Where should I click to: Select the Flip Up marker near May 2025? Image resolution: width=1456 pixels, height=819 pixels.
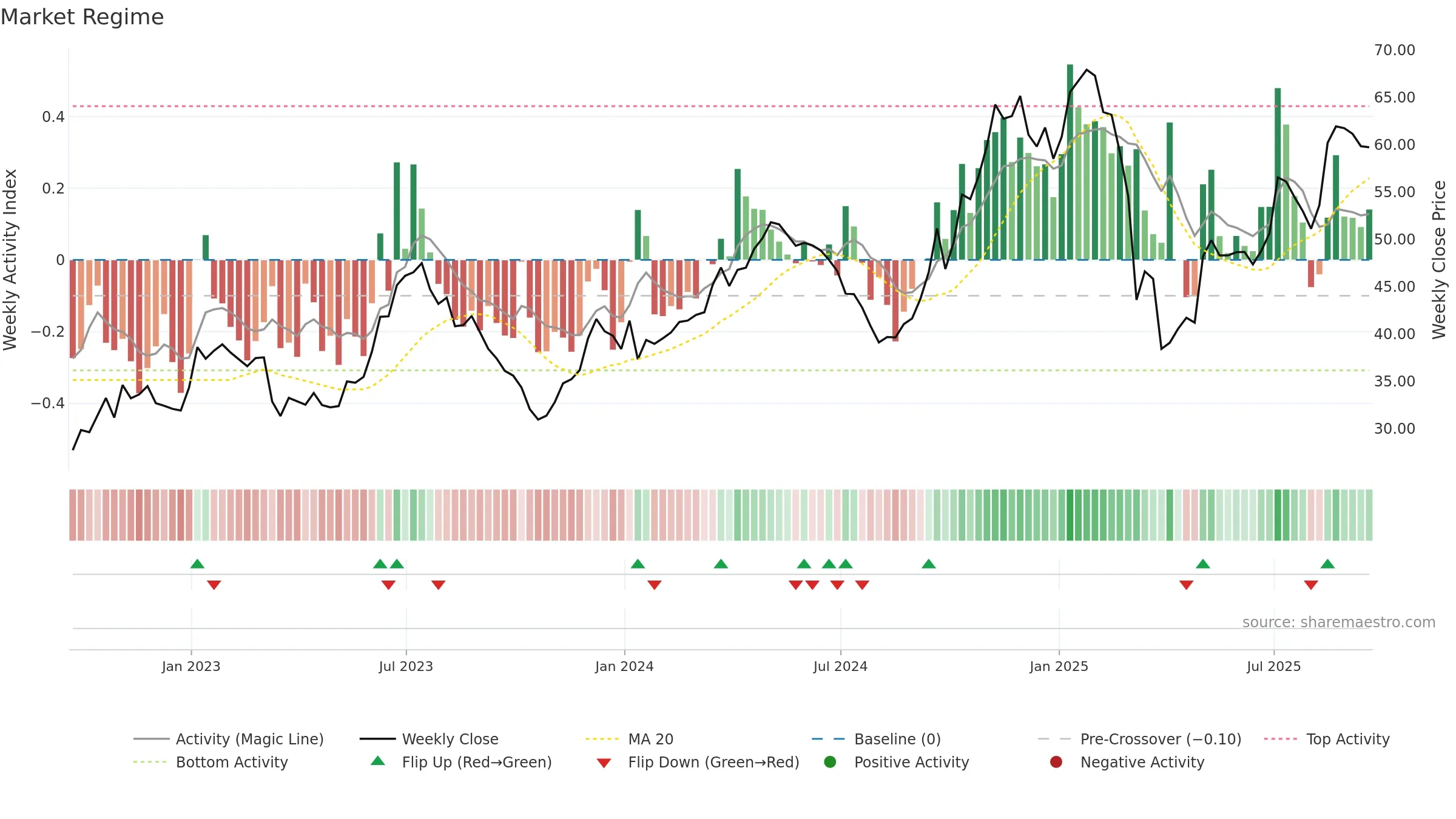pyautogui.click(x=1203, y=564)
